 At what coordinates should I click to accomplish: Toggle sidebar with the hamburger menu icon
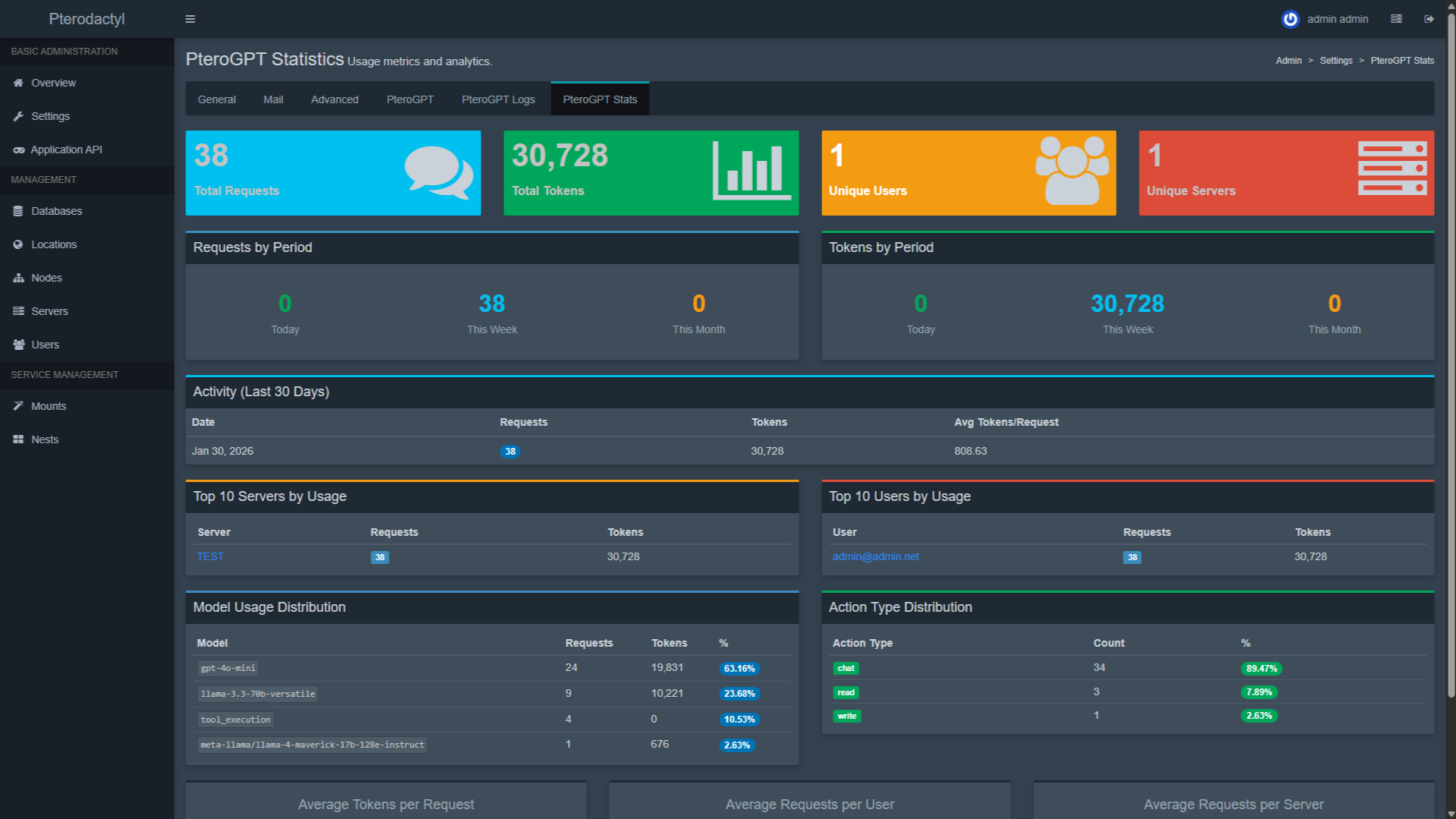point(190,19)
